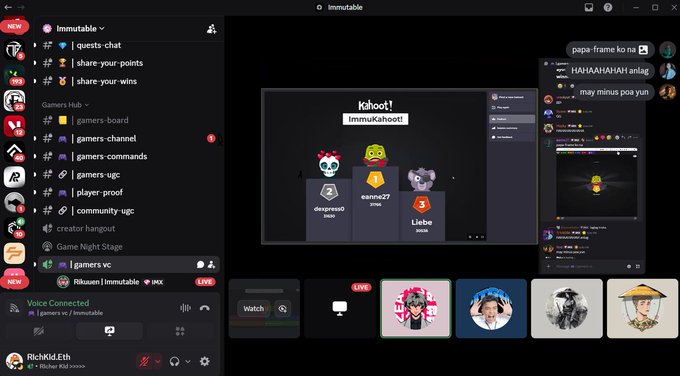Viewport: 680px width, 376px height.
Task: Open red server icon with 12 notifications
Action: [x=14, y=126]
